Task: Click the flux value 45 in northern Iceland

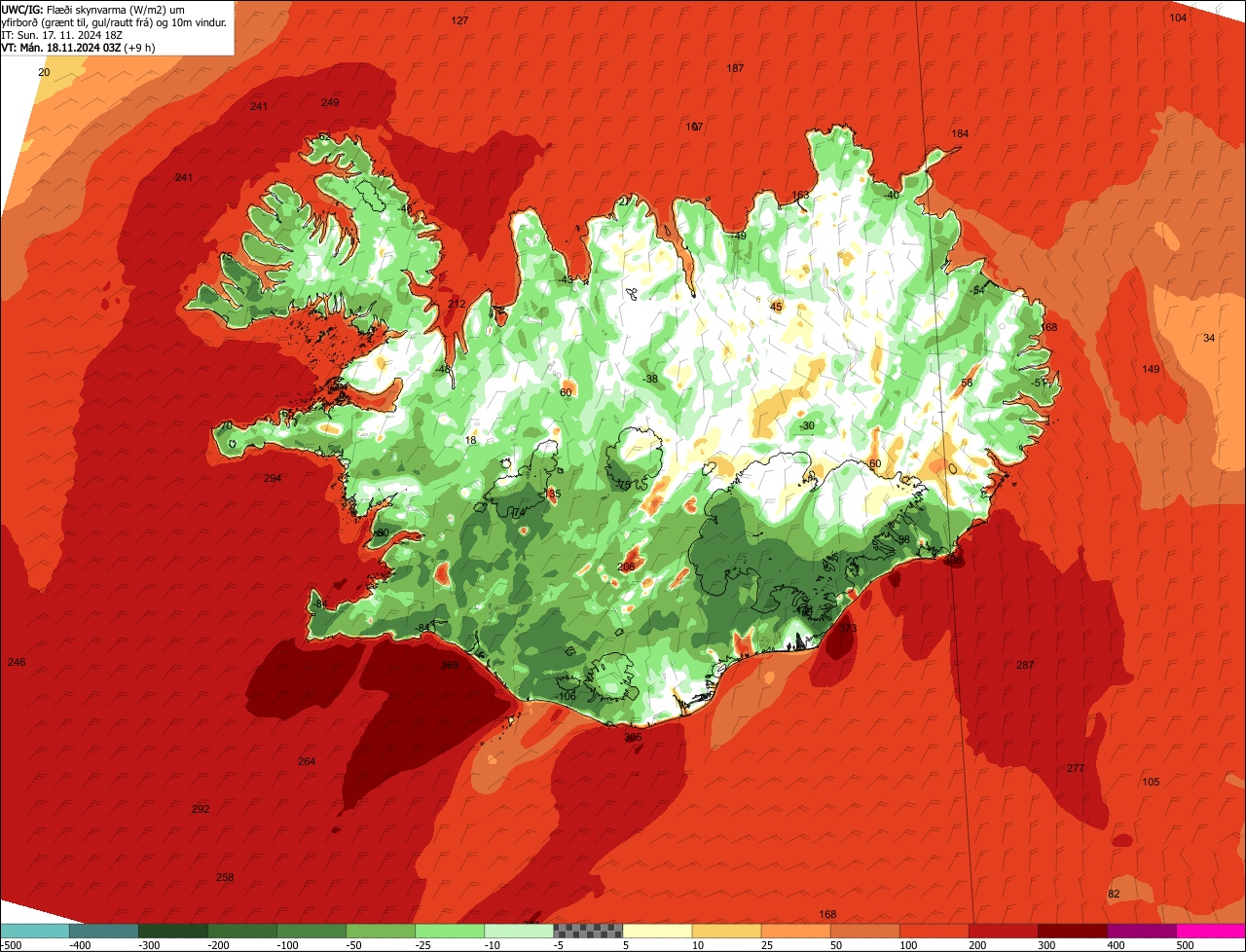Action: point(776,307)
